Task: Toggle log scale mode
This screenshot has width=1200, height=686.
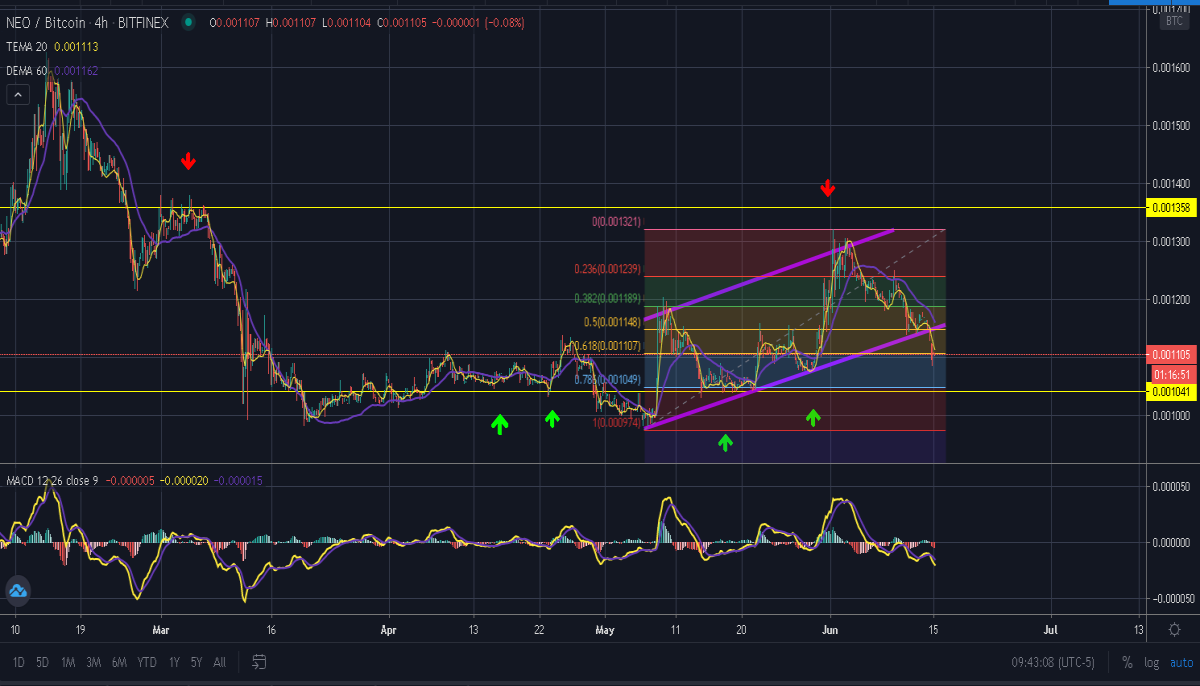Action: tap(1152, 662)
